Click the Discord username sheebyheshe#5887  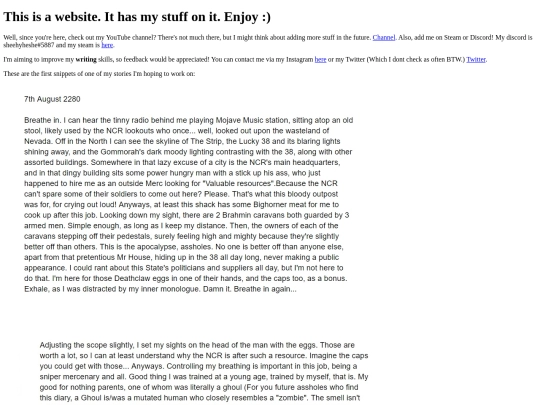[x=29, y=45]
